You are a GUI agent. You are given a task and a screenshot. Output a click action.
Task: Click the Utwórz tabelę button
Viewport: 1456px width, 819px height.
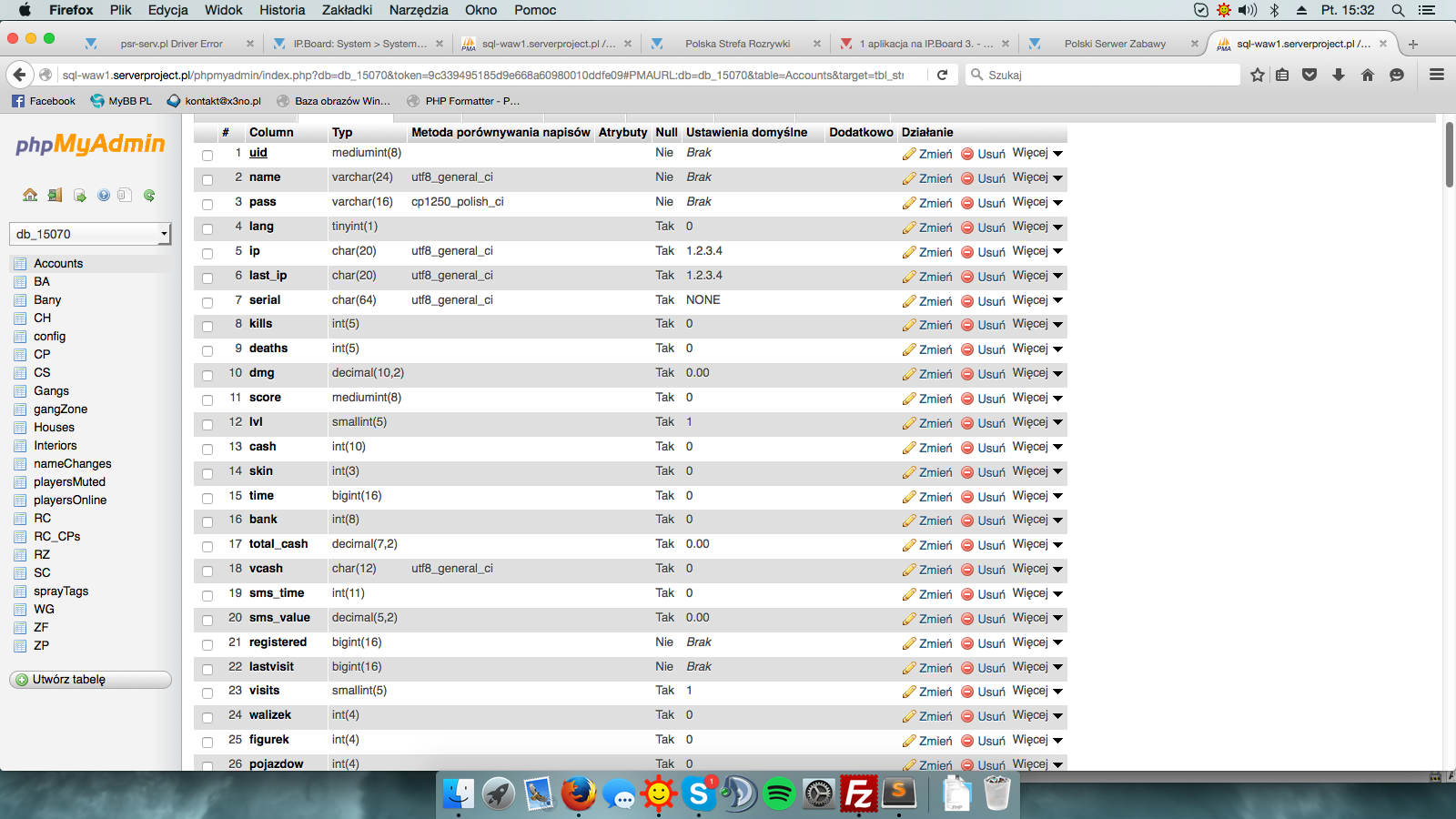pyautogui.click(x=89, y=680)
